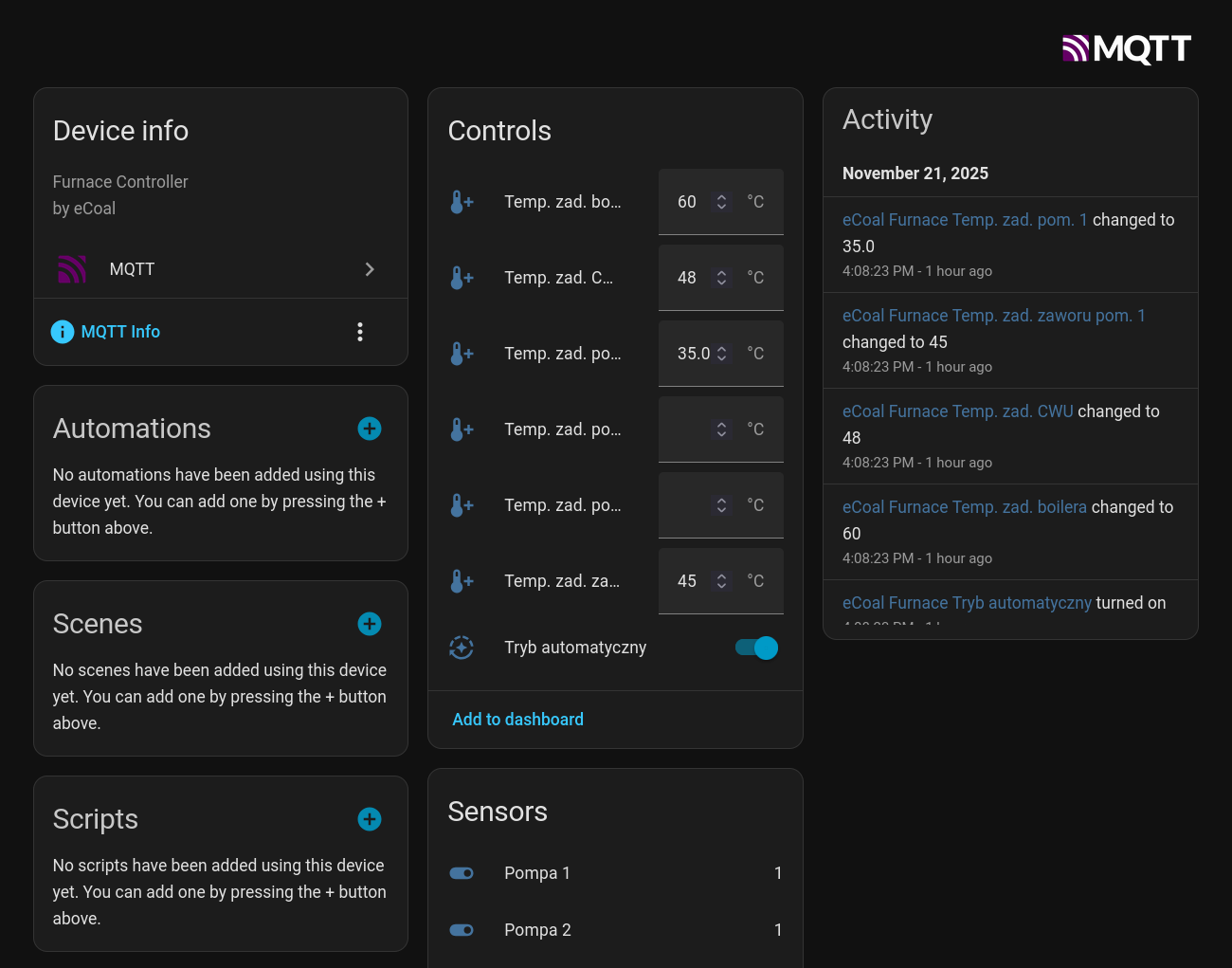Screen dimensions: 1232x968
Task: Click the Pompa 1 sensor icon
Action: click(462, 873)
